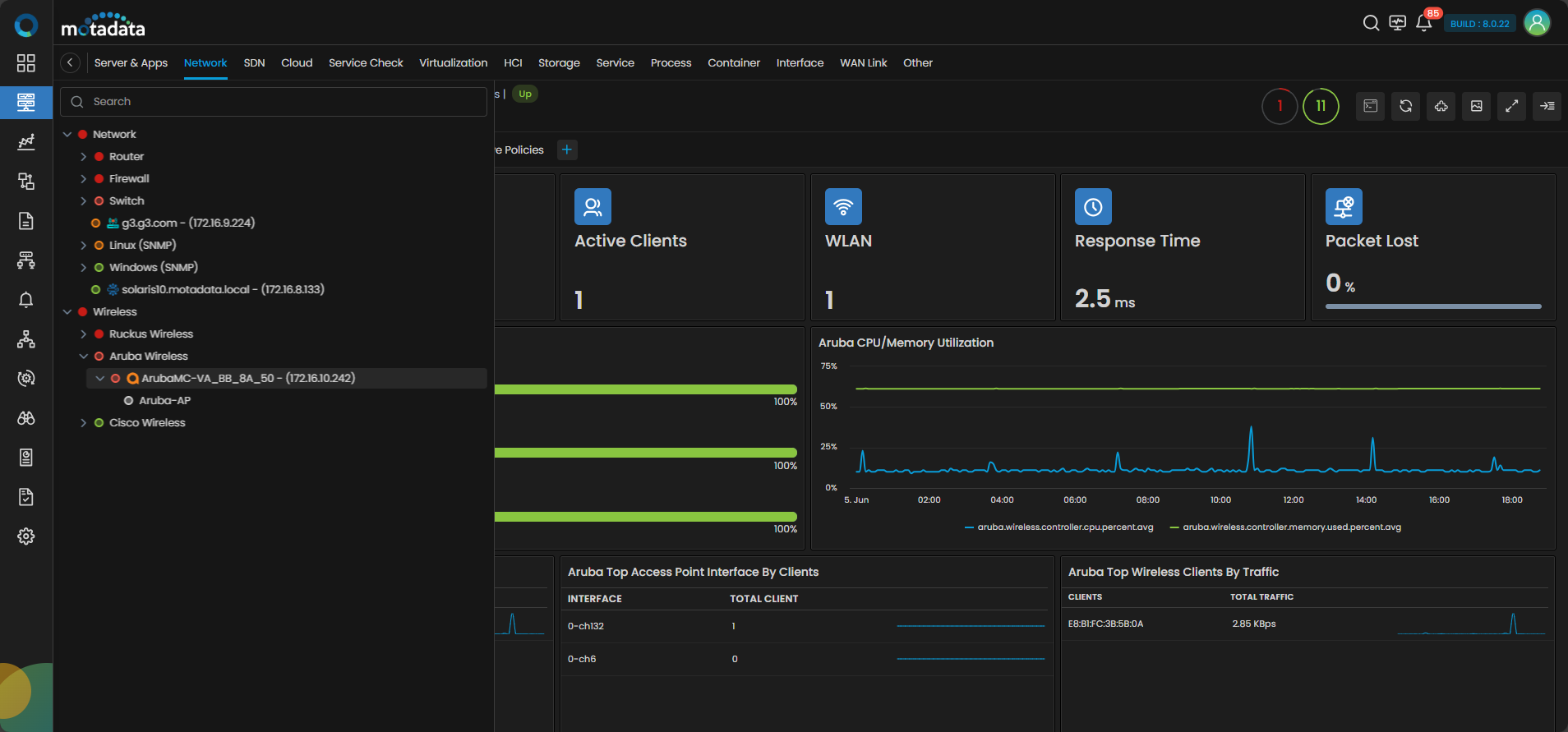Switch to the Cloud tab

coord(297,63)
